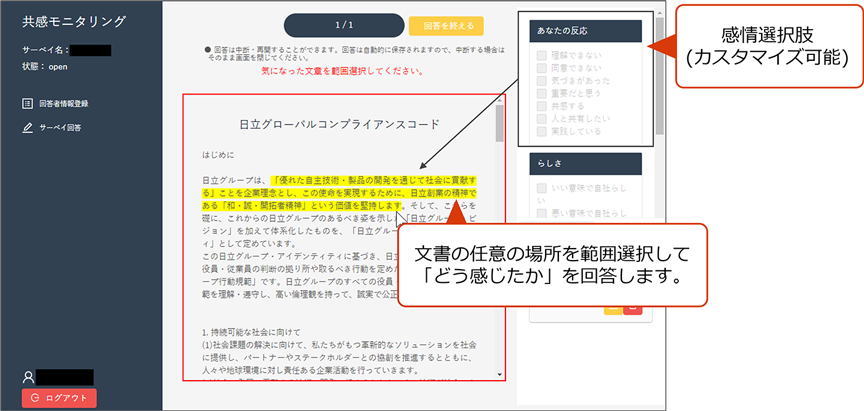The height and width of the screenshot is (411, 864).
Task: Enable the 共感する checkbox
Action: [542, 106]
